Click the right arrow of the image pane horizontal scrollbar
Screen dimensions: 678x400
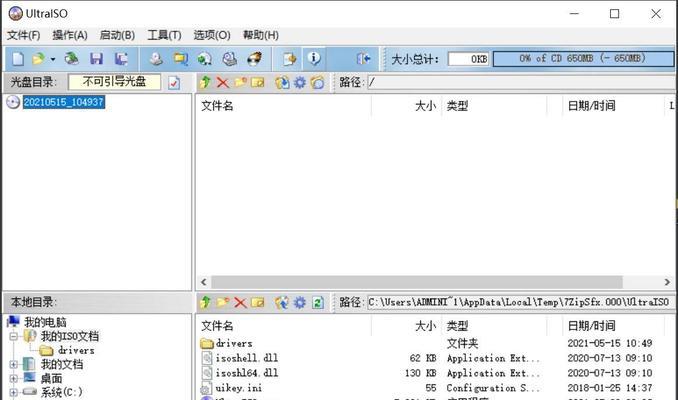667,282
